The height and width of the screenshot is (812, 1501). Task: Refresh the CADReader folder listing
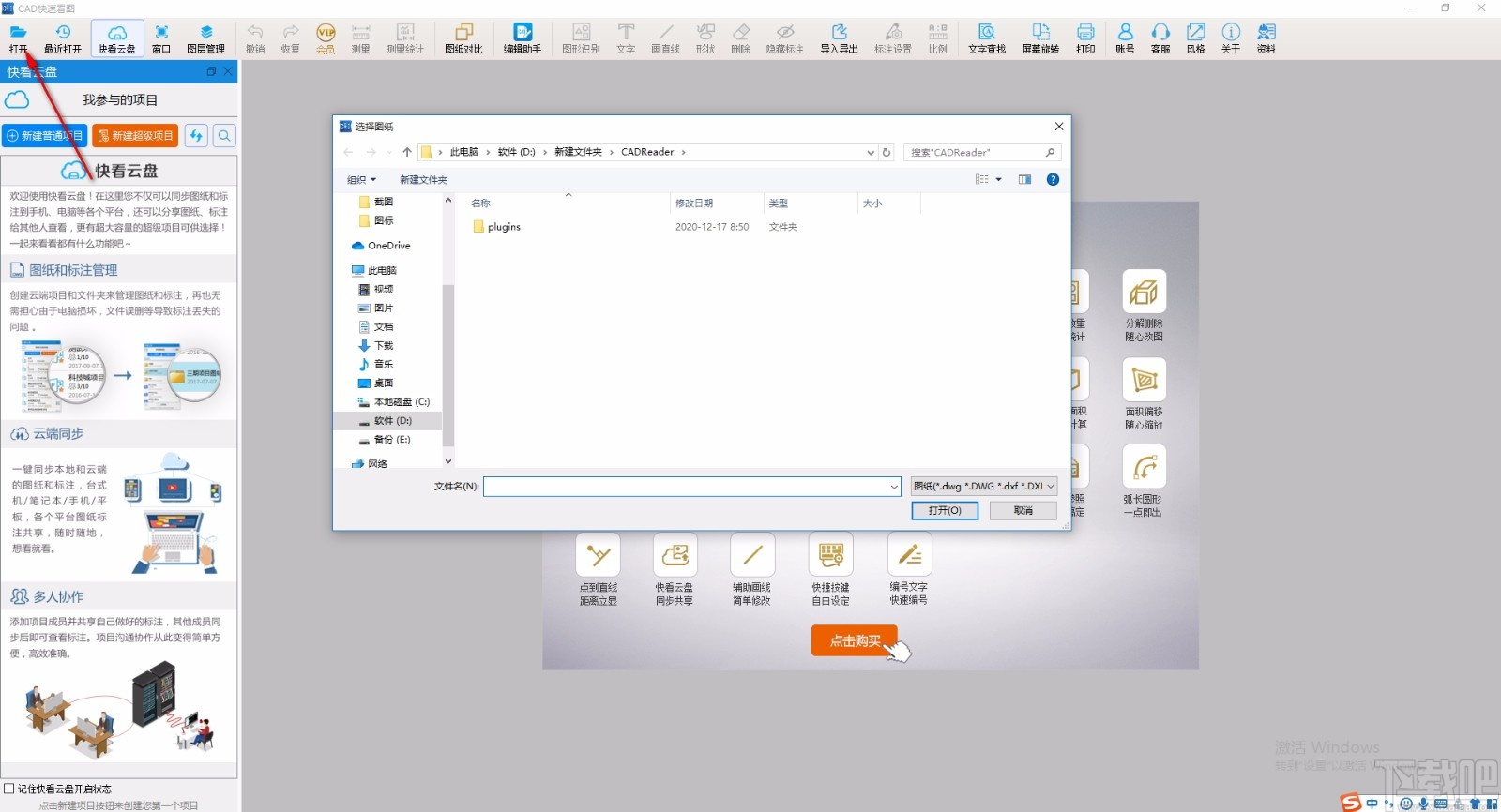887,152
